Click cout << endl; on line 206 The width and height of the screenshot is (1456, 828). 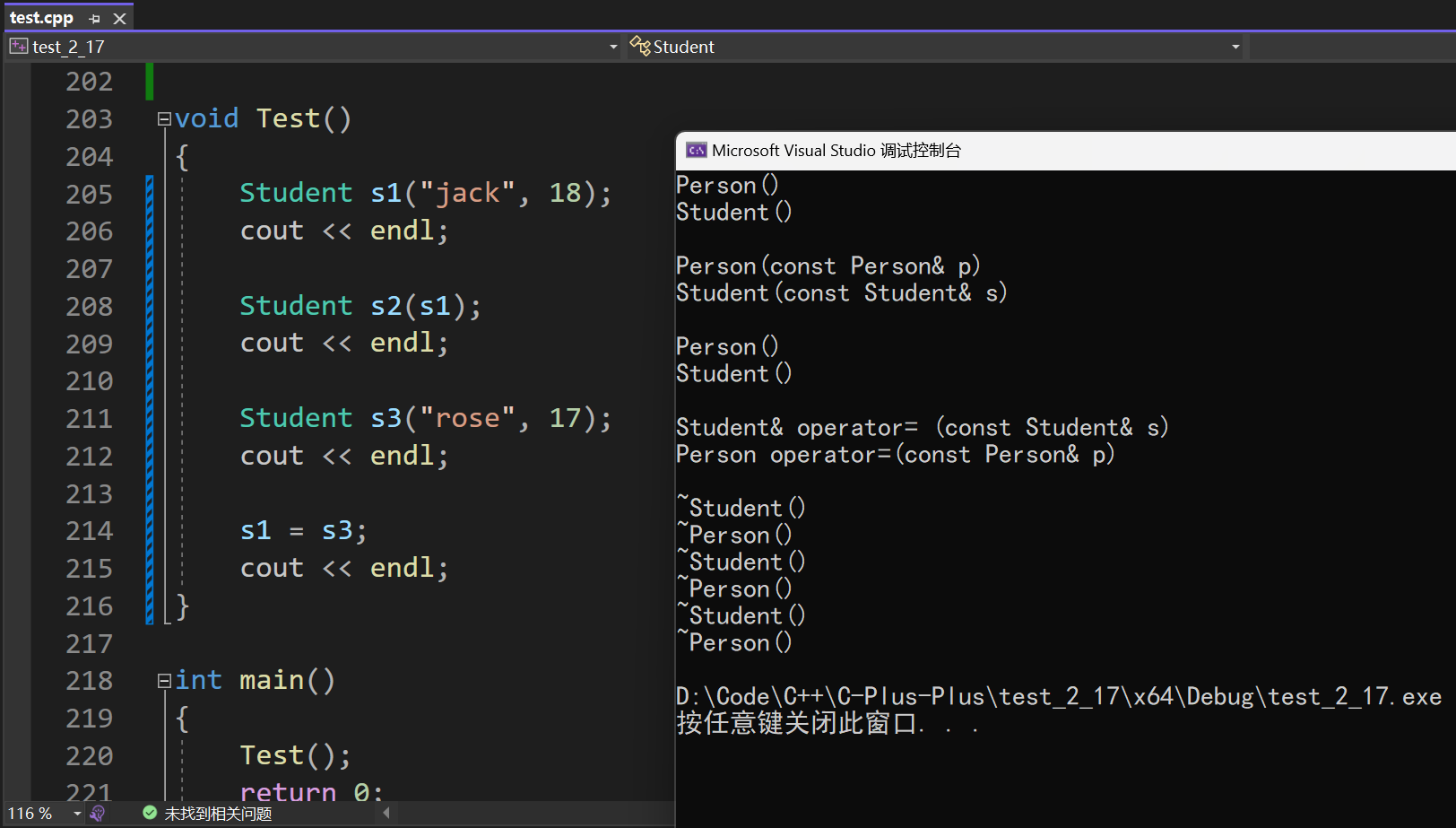(344, 231)
